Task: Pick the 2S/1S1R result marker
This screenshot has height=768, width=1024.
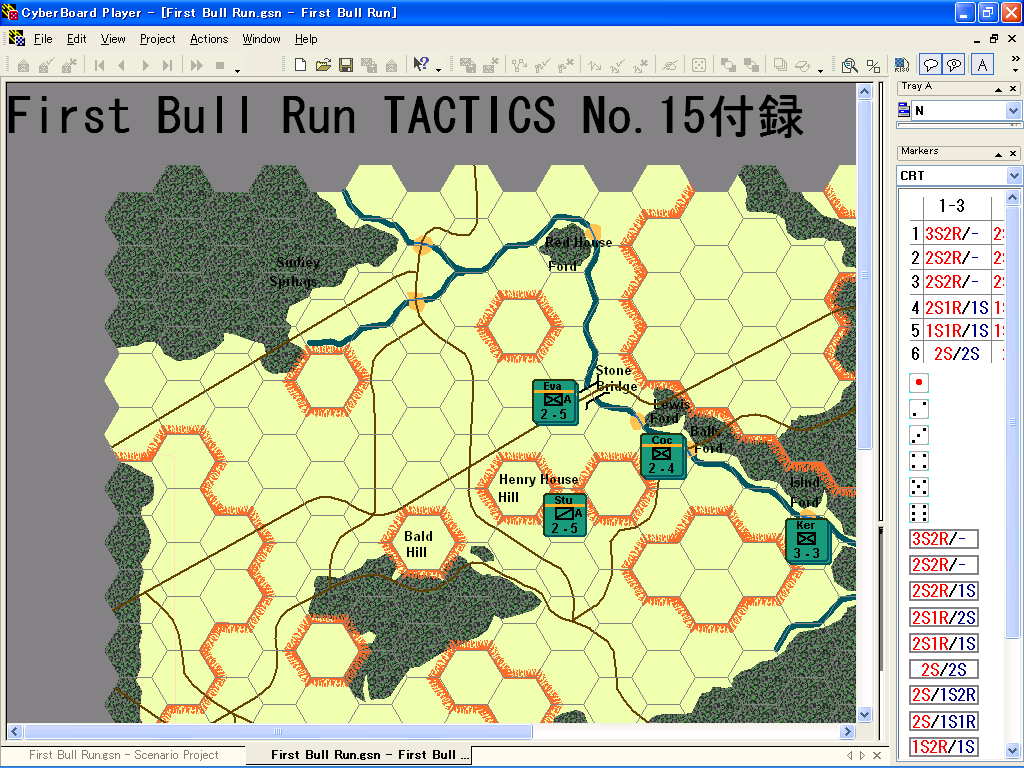Action: 944,722
